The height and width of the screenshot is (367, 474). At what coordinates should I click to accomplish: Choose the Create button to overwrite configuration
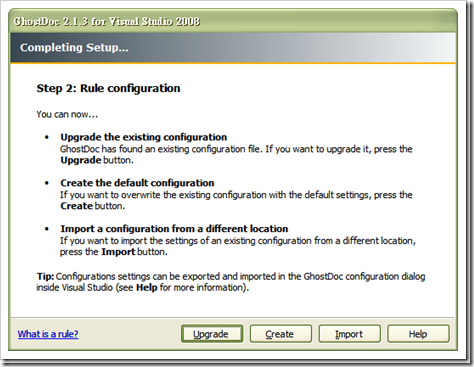click(x=281, y=334)
